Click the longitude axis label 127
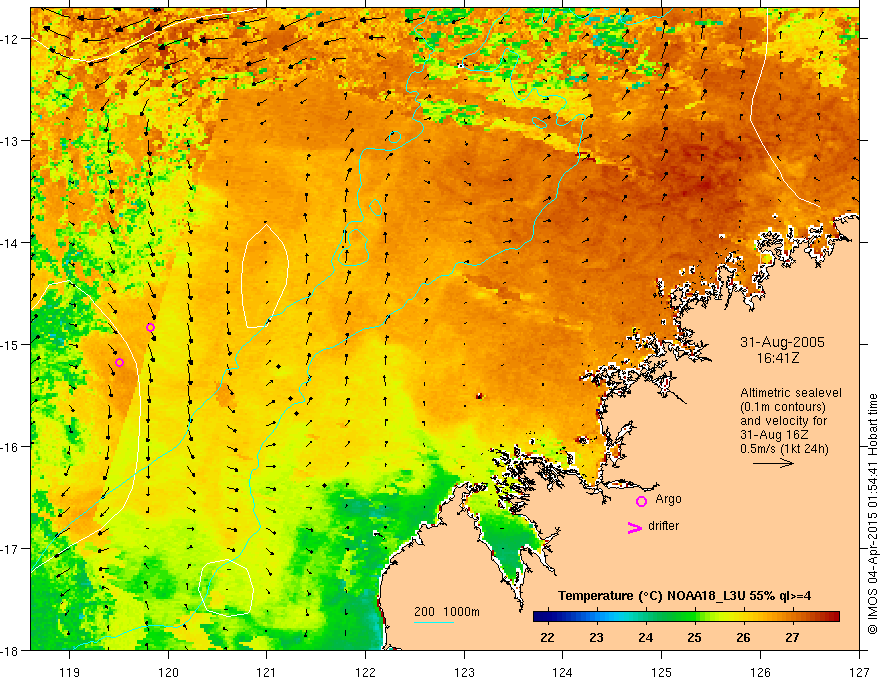Viewport: 880px width, 680px height. click(x=859, y=672)
